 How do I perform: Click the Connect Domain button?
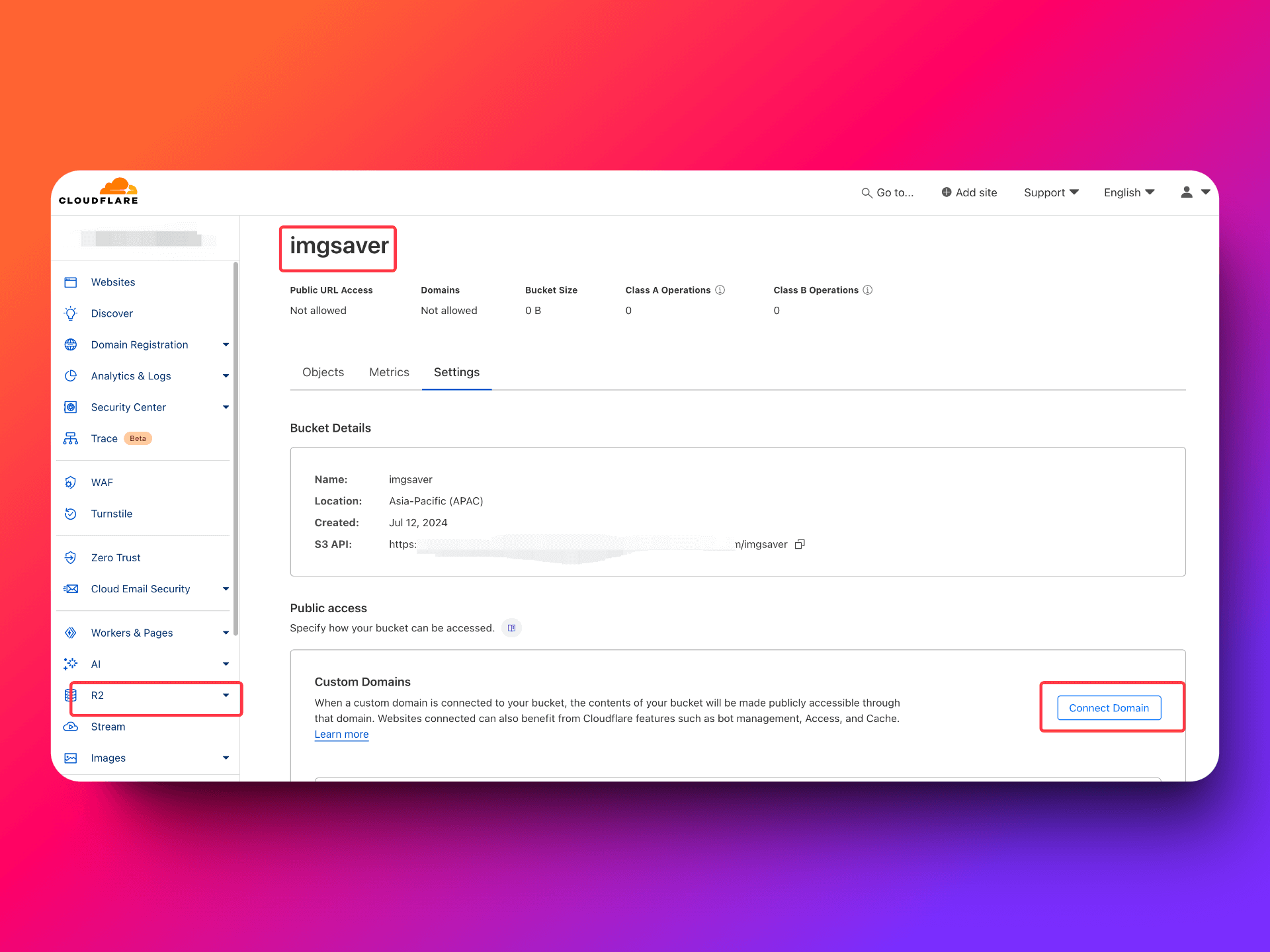(x=1109, y=708)
